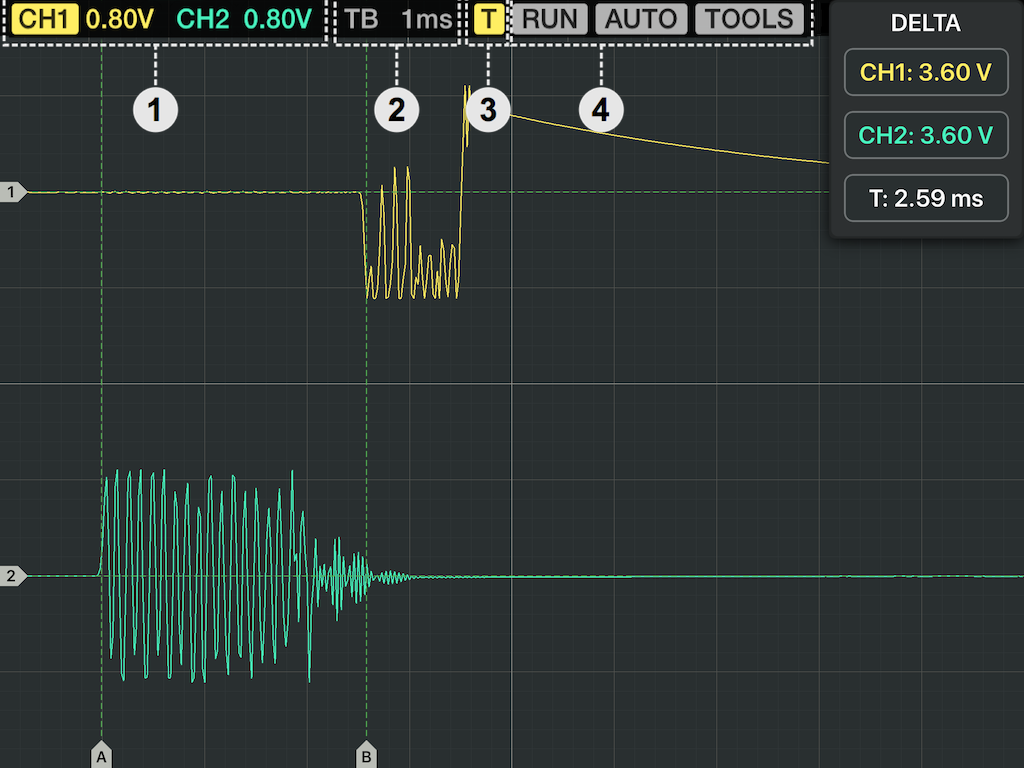Click the channel 2 zero-level marker on left edge
Viewport: 1024px width, 768px height.
12,576
